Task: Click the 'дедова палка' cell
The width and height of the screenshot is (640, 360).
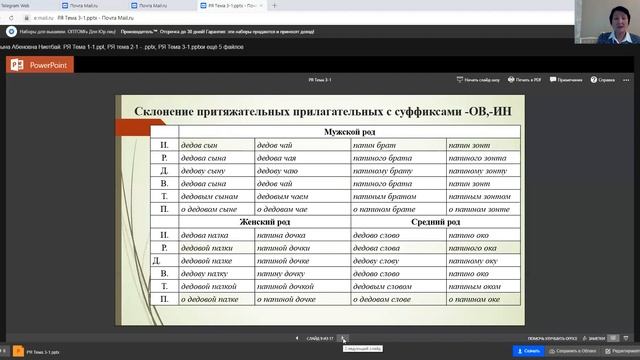Action: [216, 235]
